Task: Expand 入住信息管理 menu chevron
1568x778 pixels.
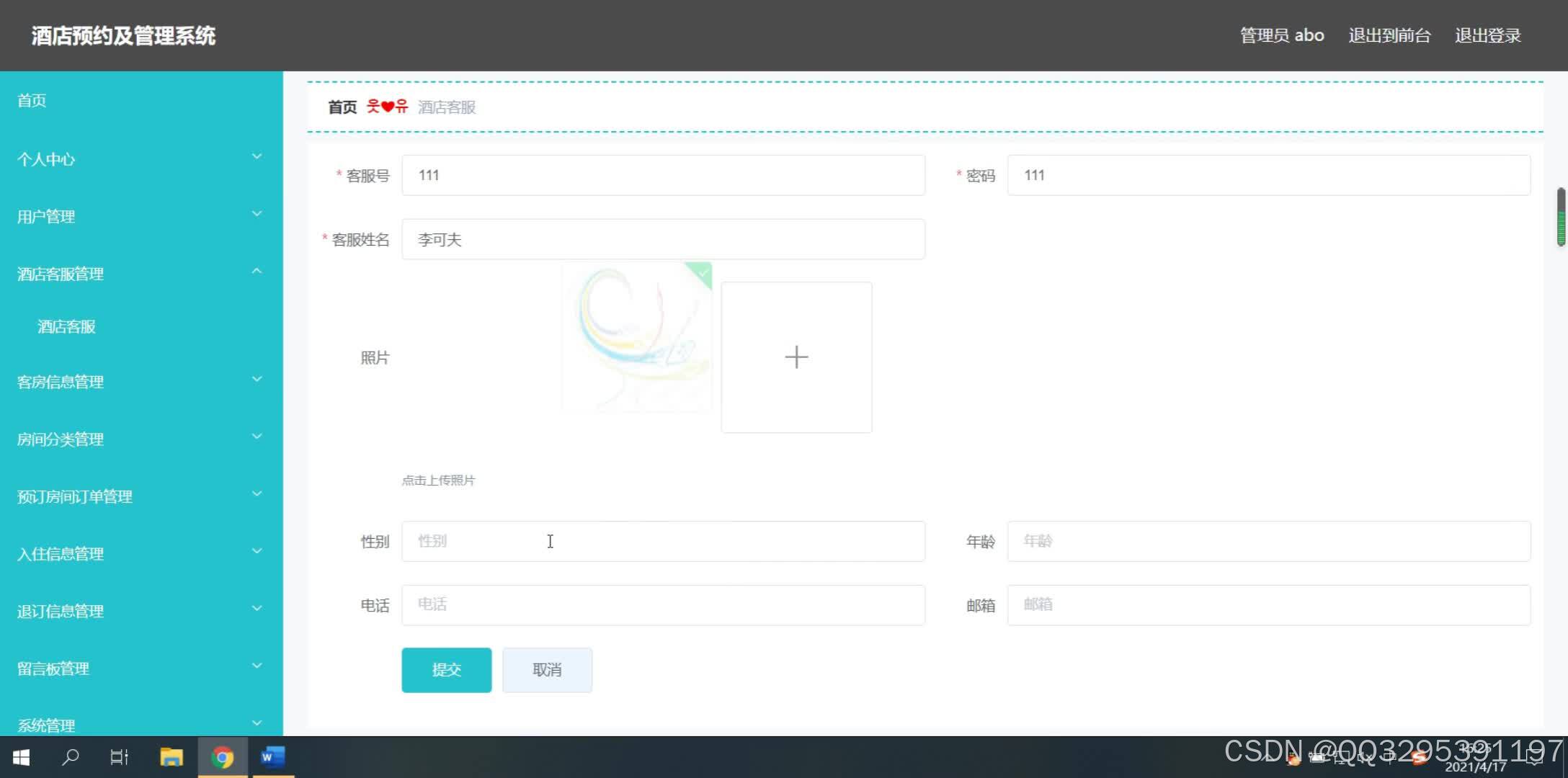Action: point(257,551)
